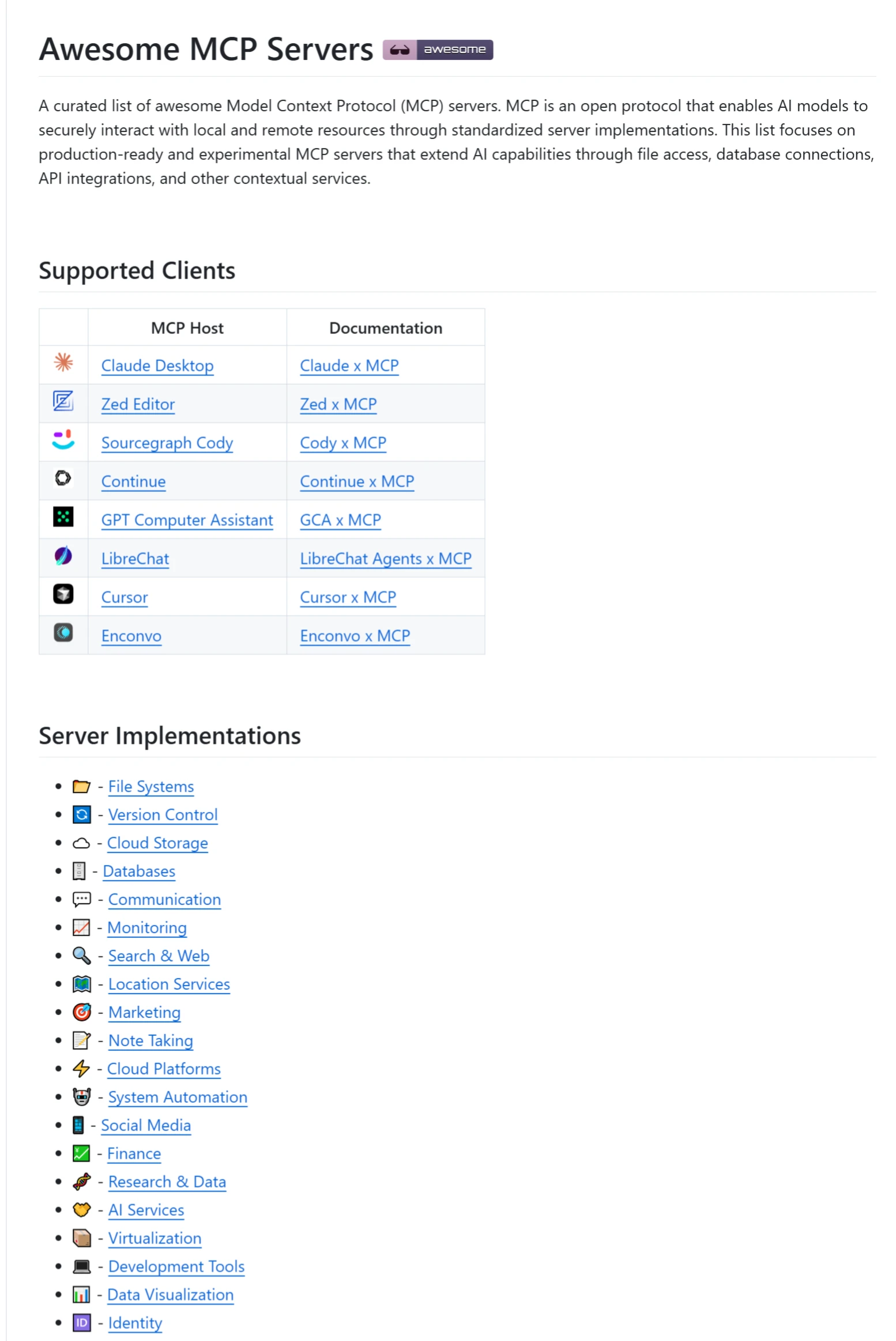
Task: Click the Identity ID badge icon
Action: point(81,1324)
